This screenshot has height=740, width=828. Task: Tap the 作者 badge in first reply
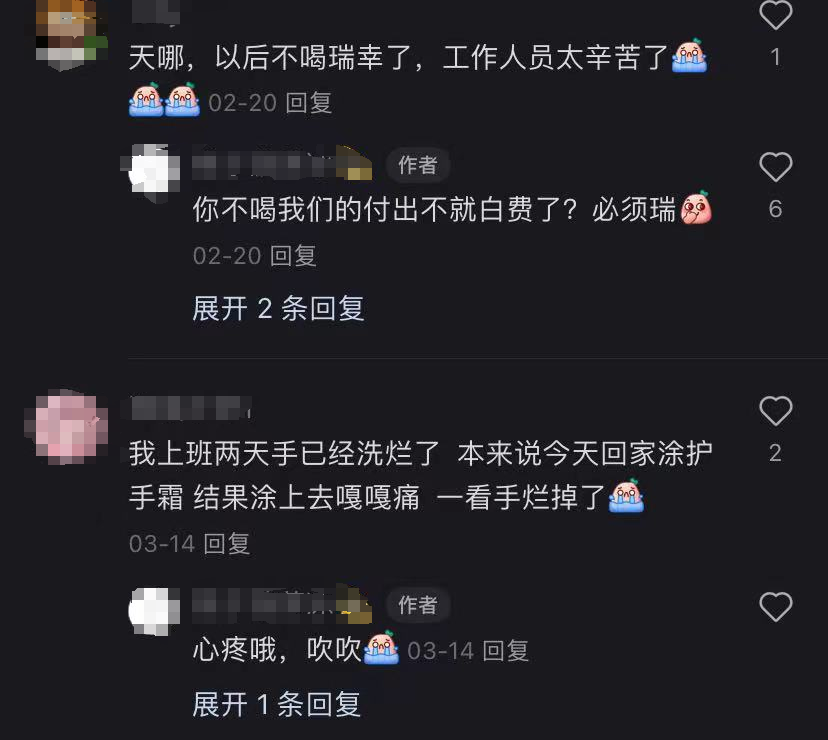418,165
